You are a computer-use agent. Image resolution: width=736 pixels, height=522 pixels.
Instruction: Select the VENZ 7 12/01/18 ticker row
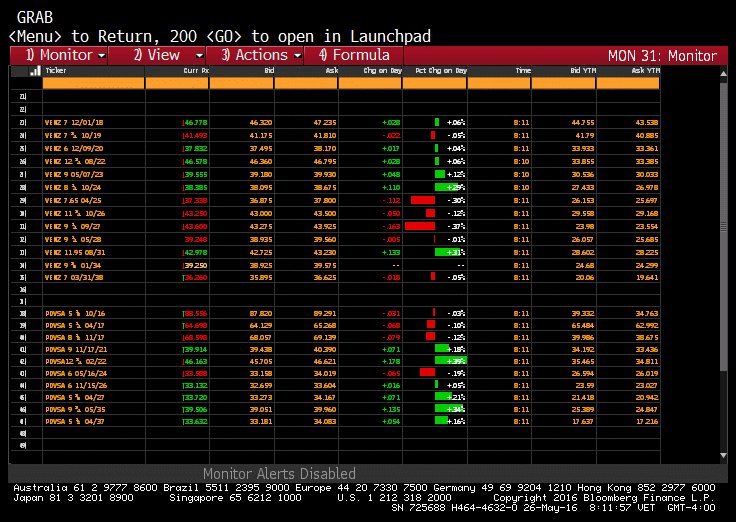click(74, 123)
